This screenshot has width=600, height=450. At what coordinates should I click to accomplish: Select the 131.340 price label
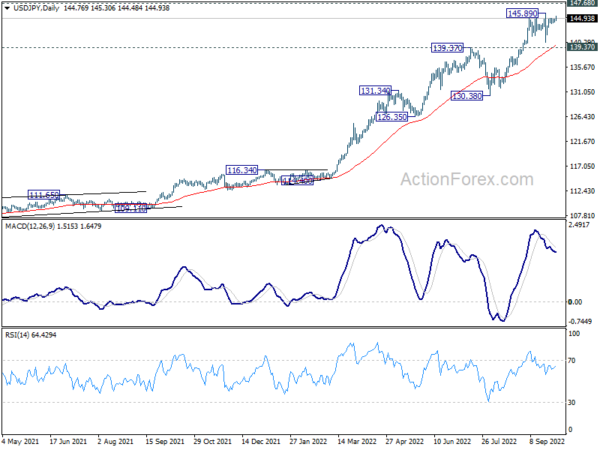[x=375, y=91]
